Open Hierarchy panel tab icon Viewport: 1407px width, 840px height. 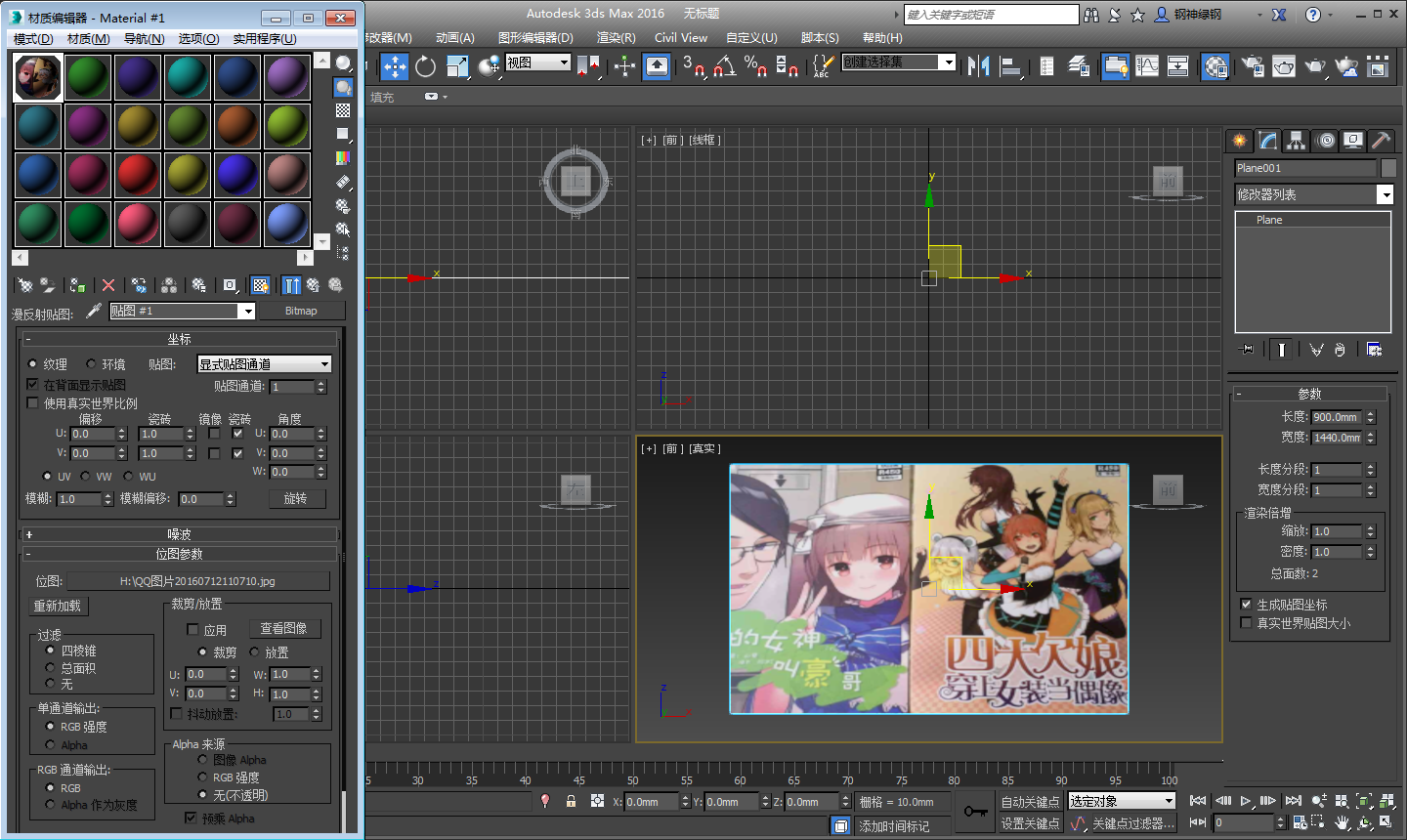pyautogui.click(x=1296, y=141)
